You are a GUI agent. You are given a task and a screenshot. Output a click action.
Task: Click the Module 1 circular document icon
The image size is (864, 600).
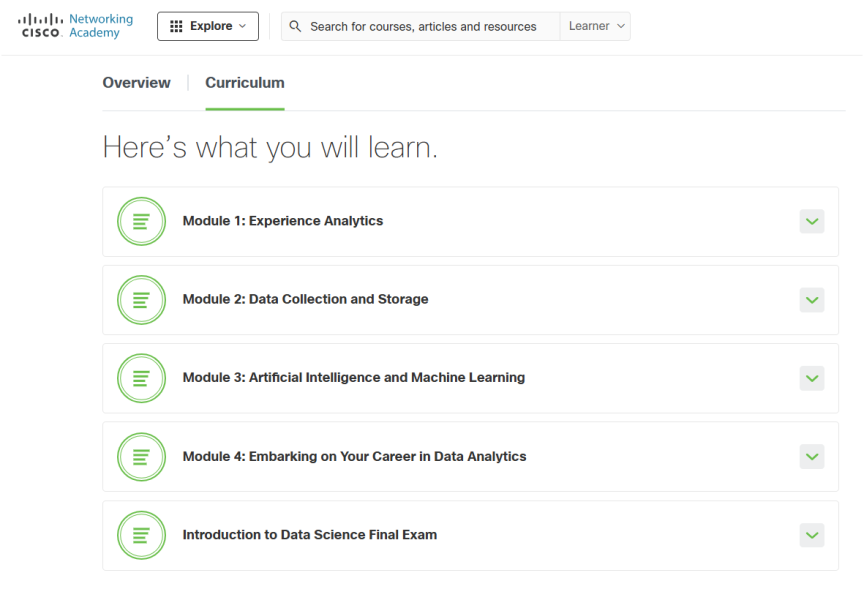[142, 221]
